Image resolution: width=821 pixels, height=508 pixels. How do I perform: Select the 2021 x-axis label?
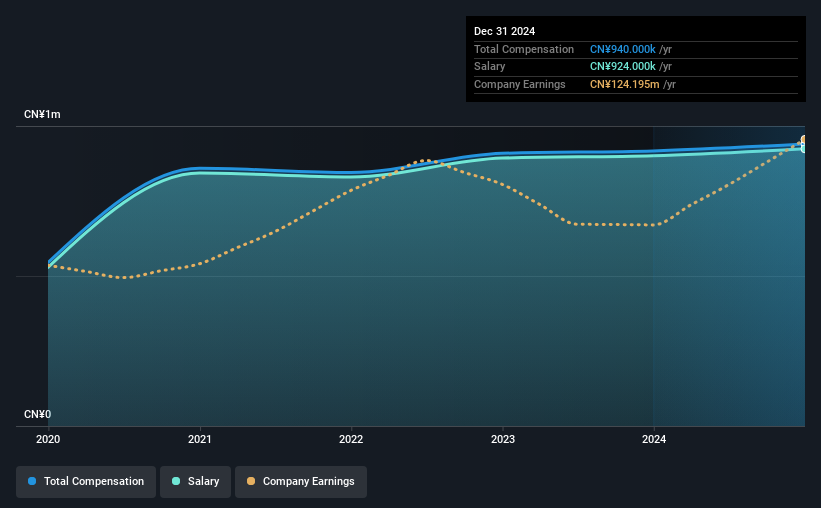tap(199, 439)
